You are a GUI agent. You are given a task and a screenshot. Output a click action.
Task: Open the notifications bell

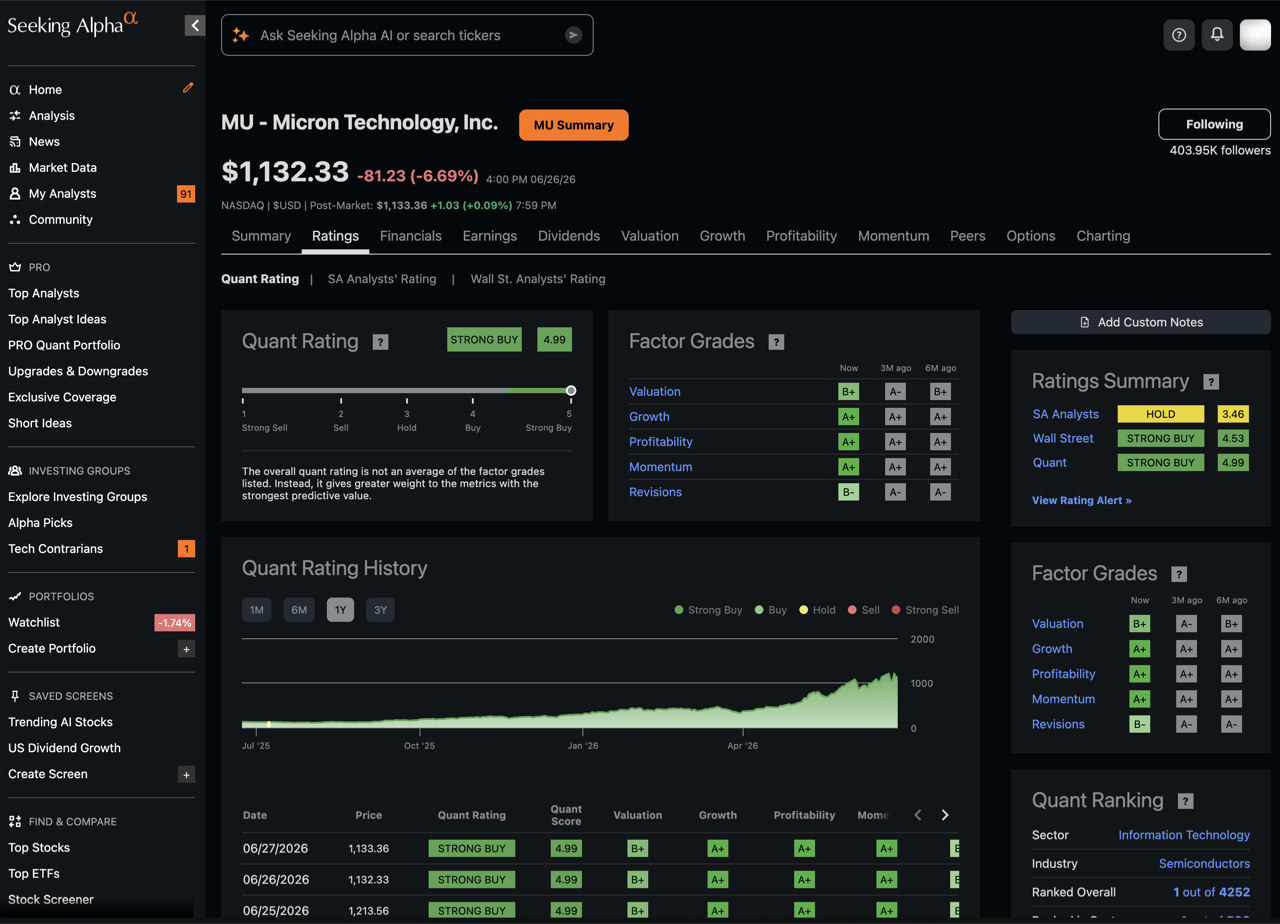pos(1217,35)
